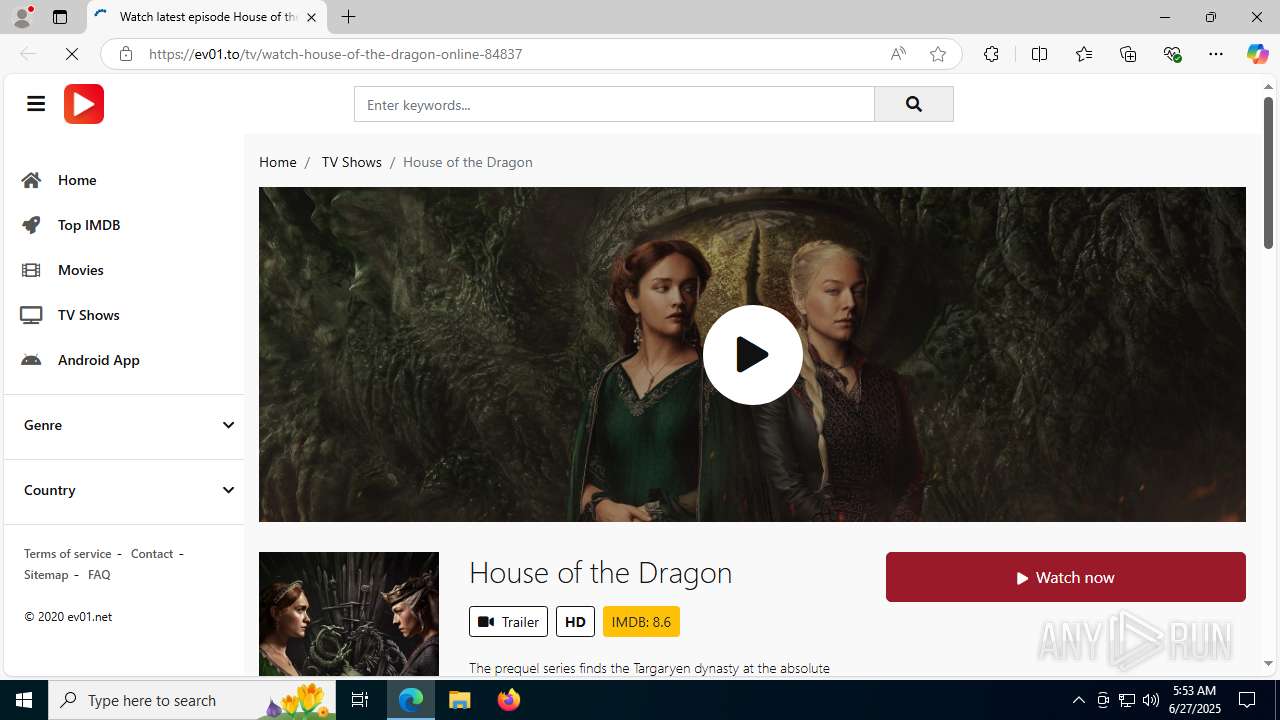
Task: Open the Contact link
Action: tap(152, 553)
